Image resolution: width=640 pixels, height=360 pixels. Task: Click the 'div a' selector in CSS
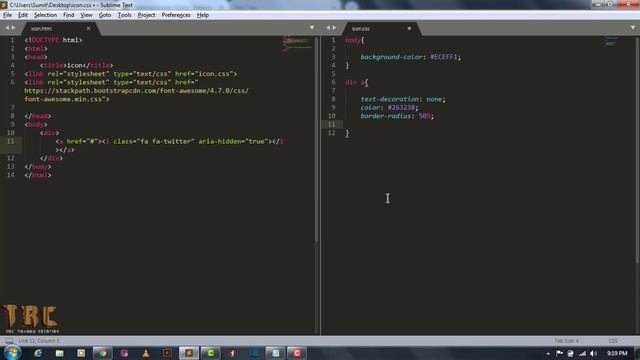[x=355, y=82]
